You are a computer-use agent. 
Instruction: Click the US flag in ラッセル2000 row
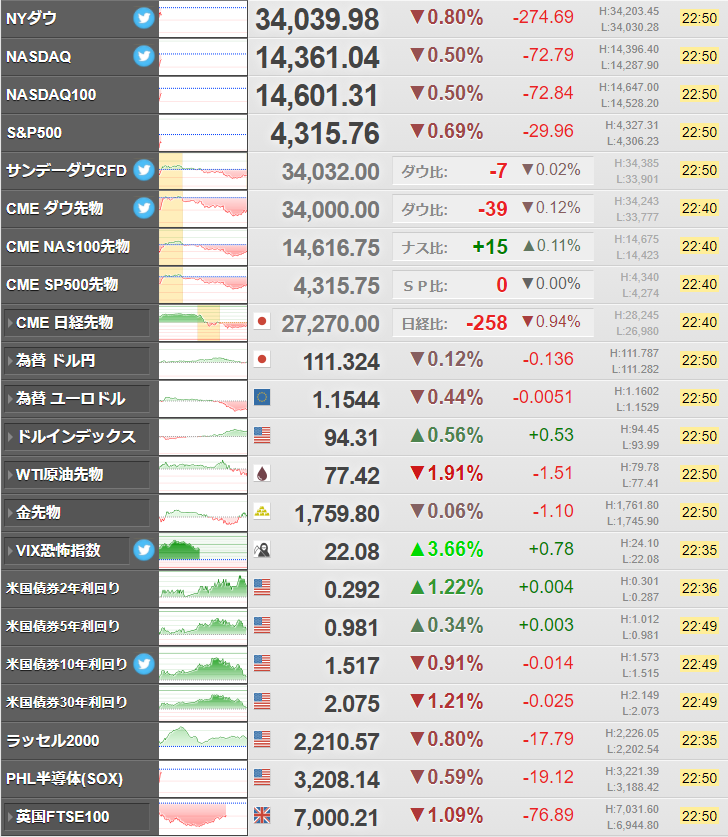[x=262, y=739]
